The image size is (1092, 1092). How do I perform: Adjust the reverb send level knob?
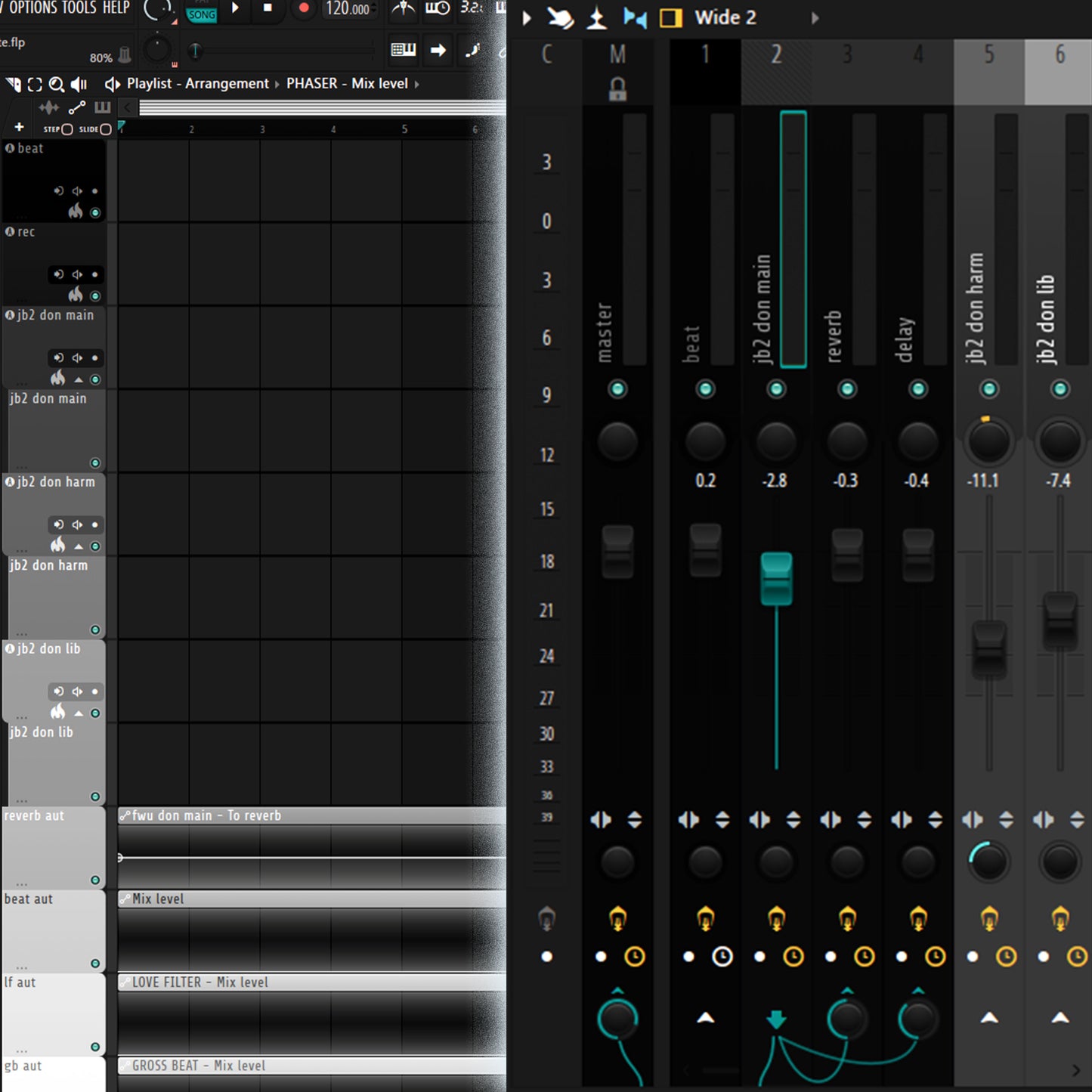coord(847,1019)
